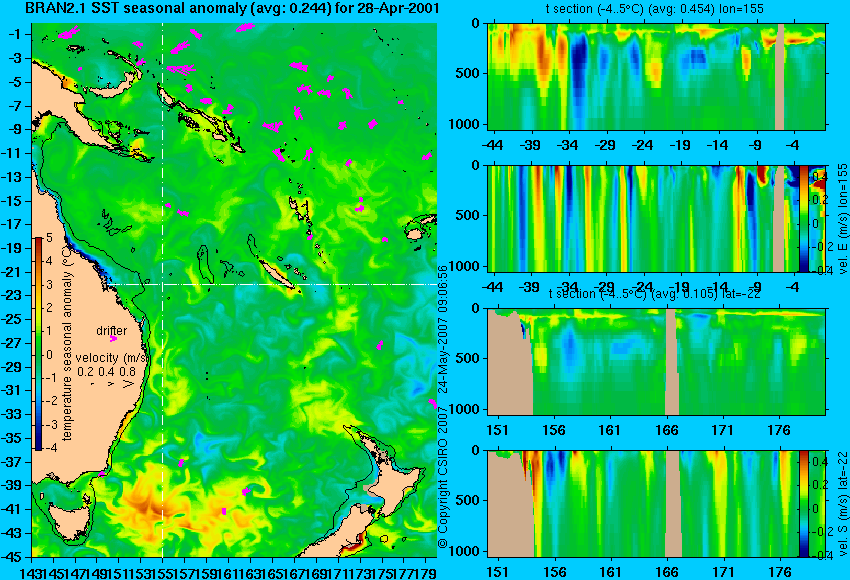Viewport: 850px width, 580px height.
Task: Click the '0.8' velocity scale value in legend
Action: click(x=128, y=372)
